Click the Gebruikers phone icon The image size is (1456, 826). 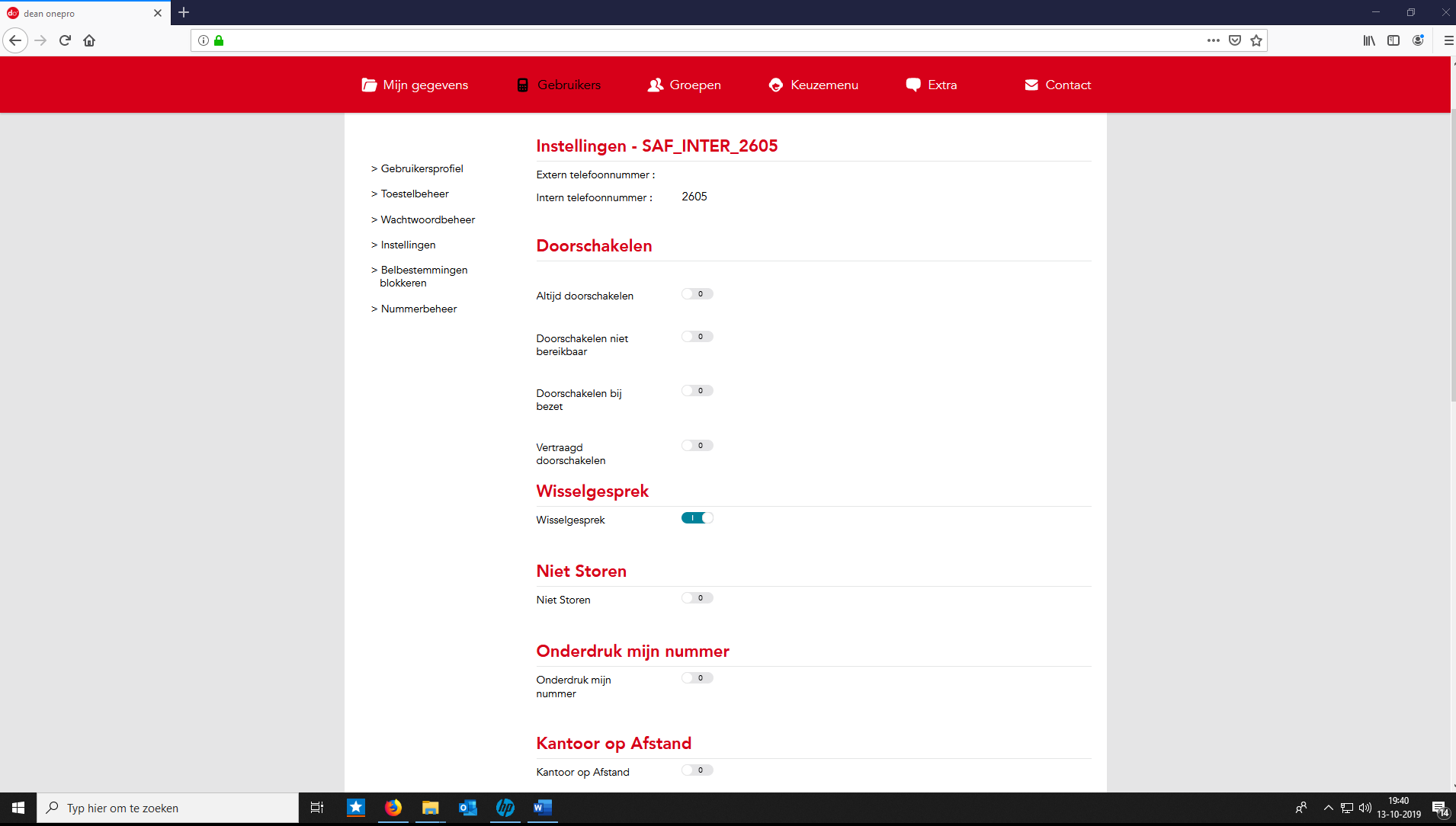tap(523, 85)
